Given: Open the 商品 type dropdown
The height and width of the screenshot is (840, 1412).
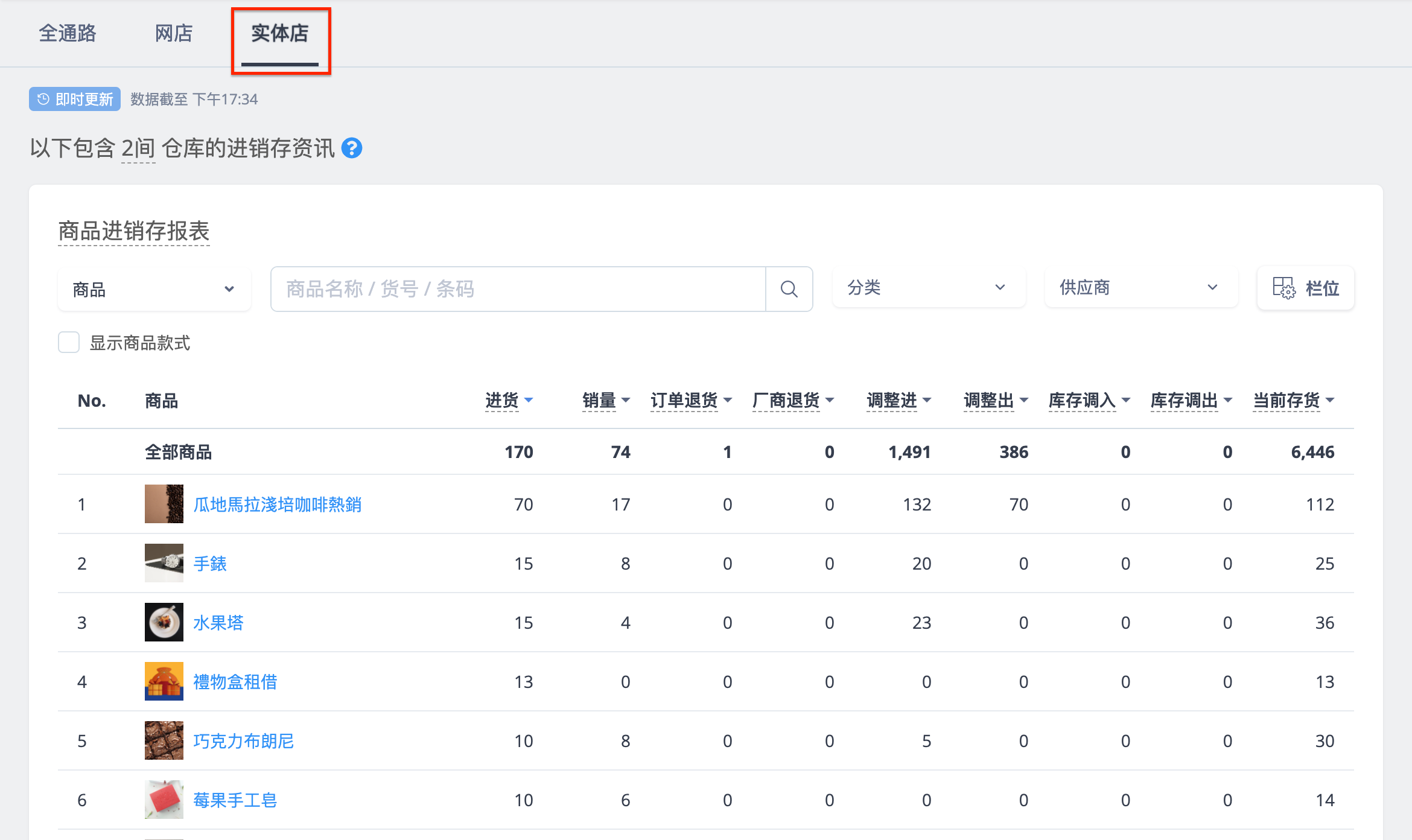Looking at the screenshot, I should click(154, 290).
